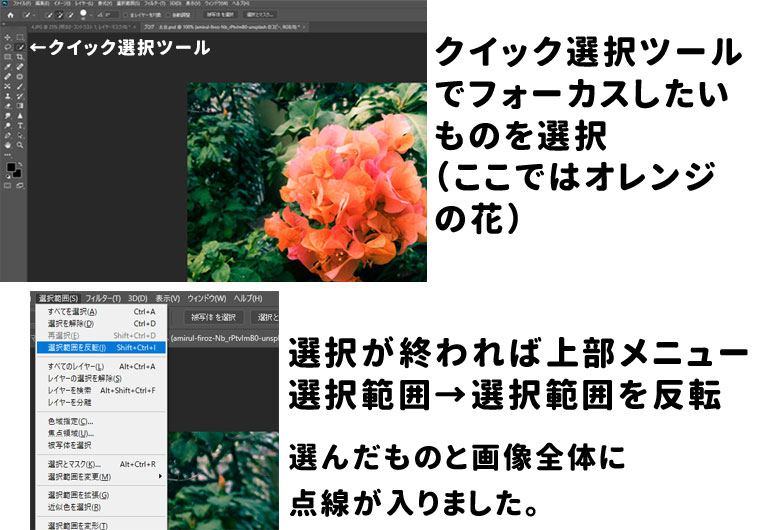Choose the Subtract from Selection brush mode
Image resolution: width=760 pixels, height=530 pixels.
tap(70, 15)
